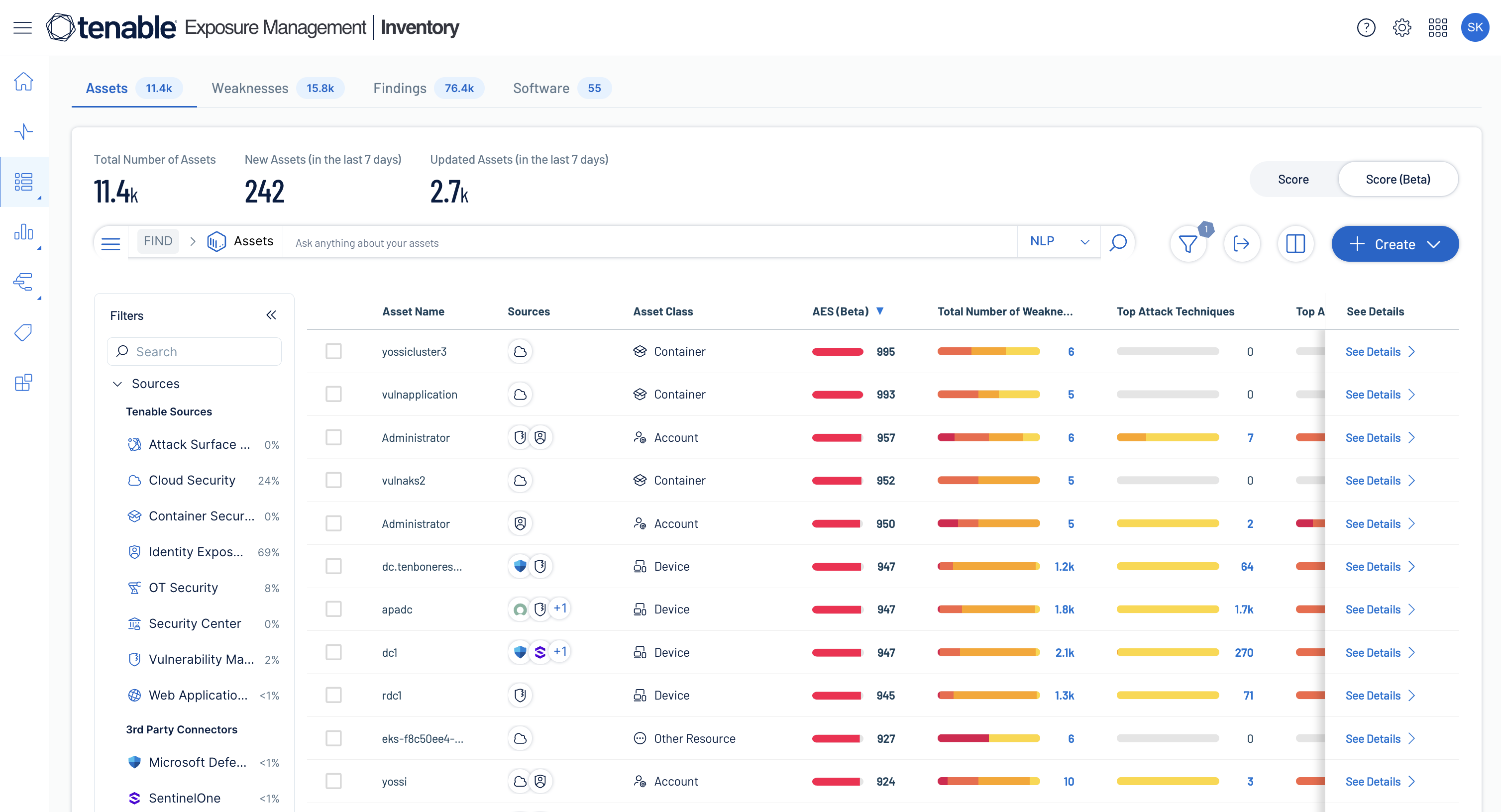This screenshot has width=1501, height=812.
Task: Collapse the Sources filter section
Action: coord(117,383)
